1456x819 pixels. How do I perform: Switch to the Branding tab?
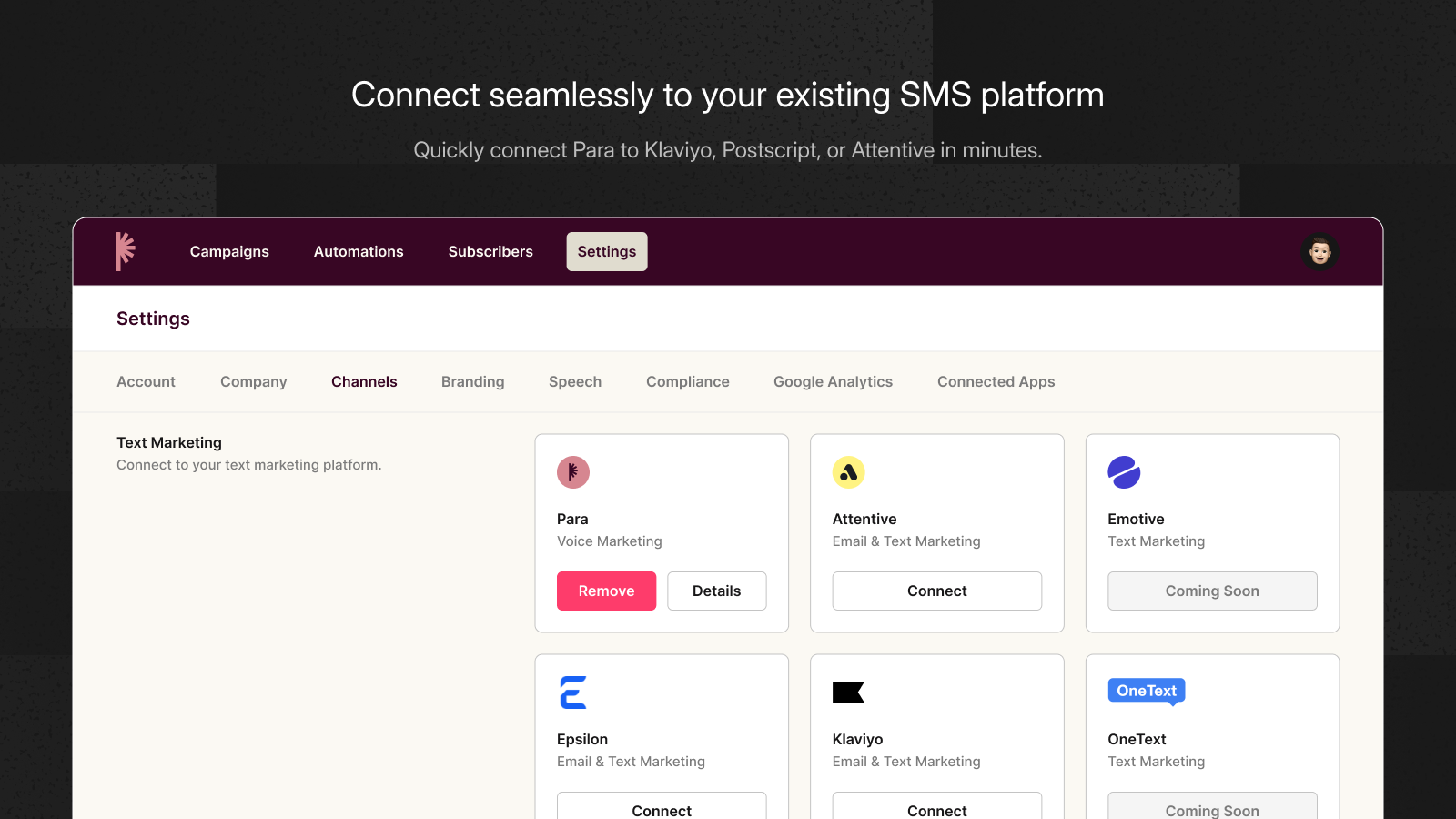tap(472, 382)
